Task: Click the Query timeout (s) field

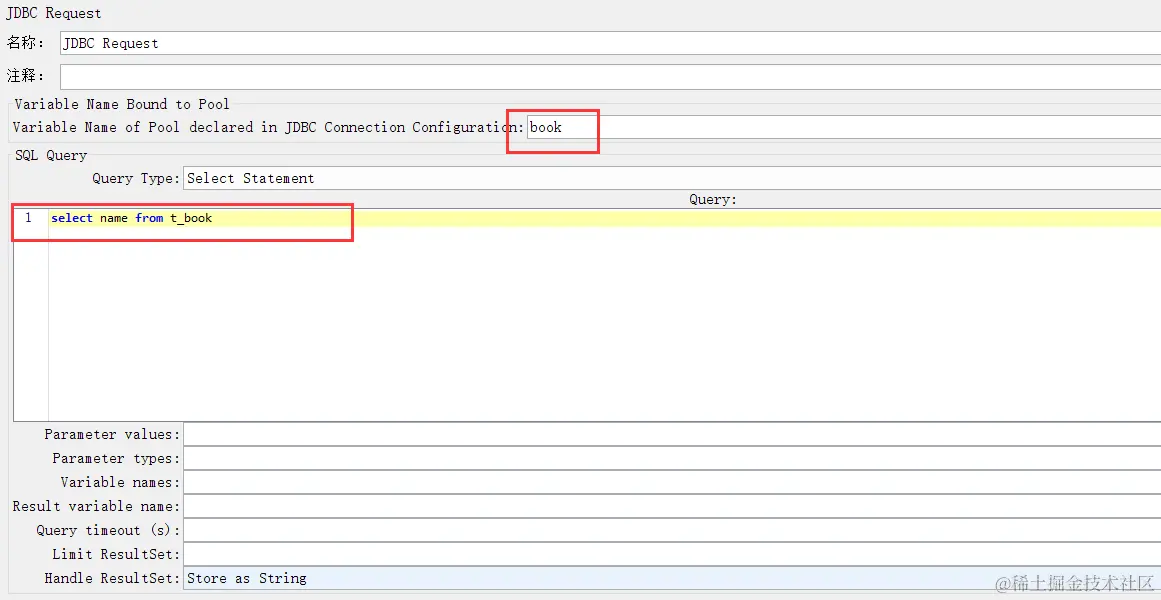Action: [672, 530]
